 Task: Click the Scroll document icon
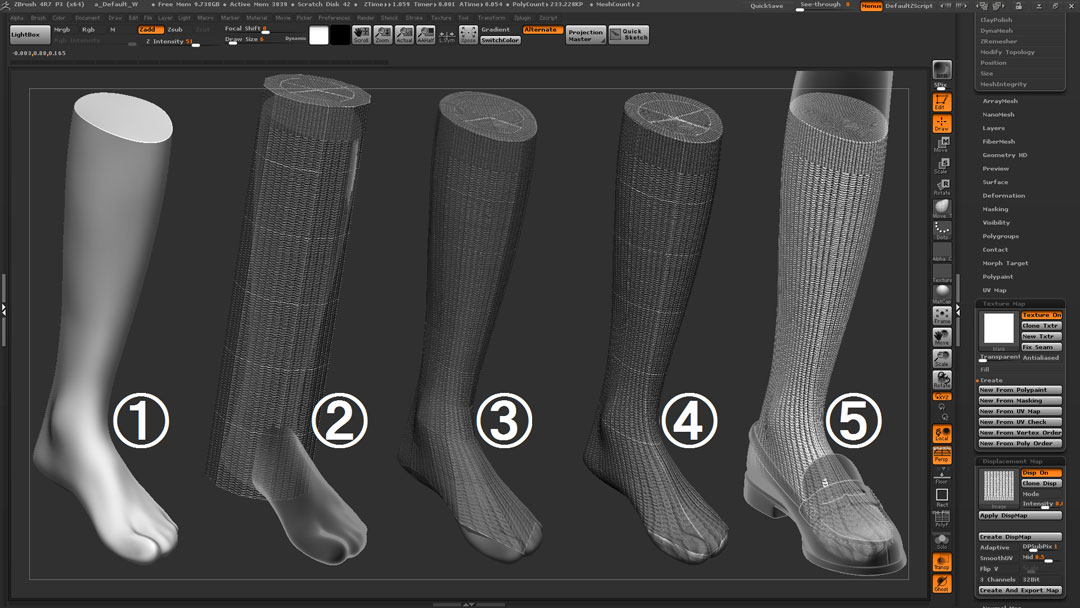[x=362, y=34]
